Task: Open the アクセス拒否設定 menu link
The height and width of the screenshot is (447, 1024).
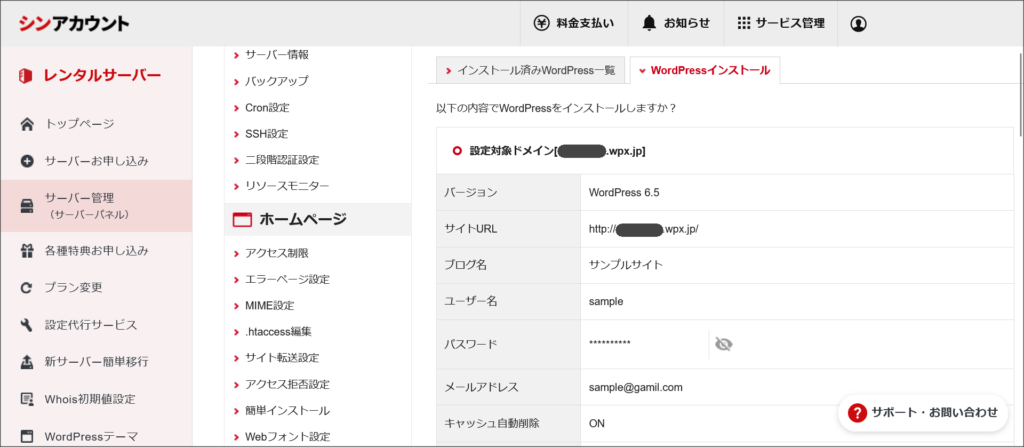Action: 287,384
